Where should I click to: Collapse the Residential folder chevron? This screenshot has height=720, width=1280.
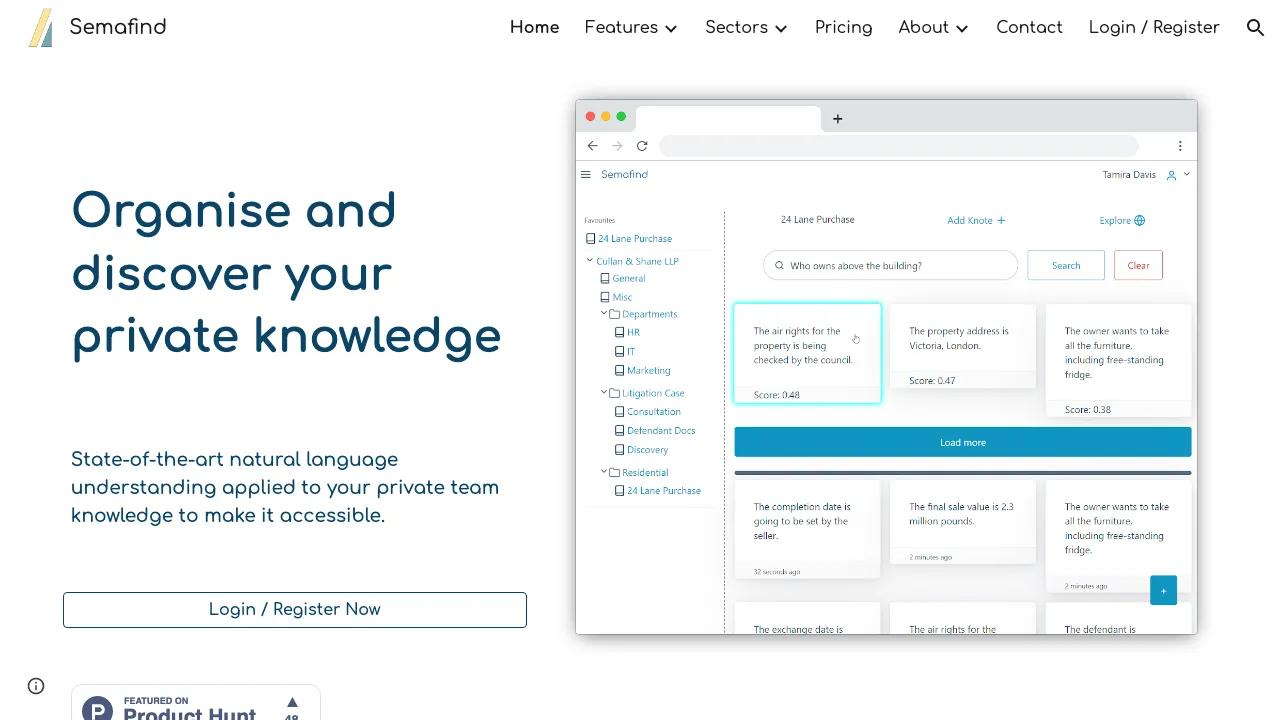tap(604, 472)
